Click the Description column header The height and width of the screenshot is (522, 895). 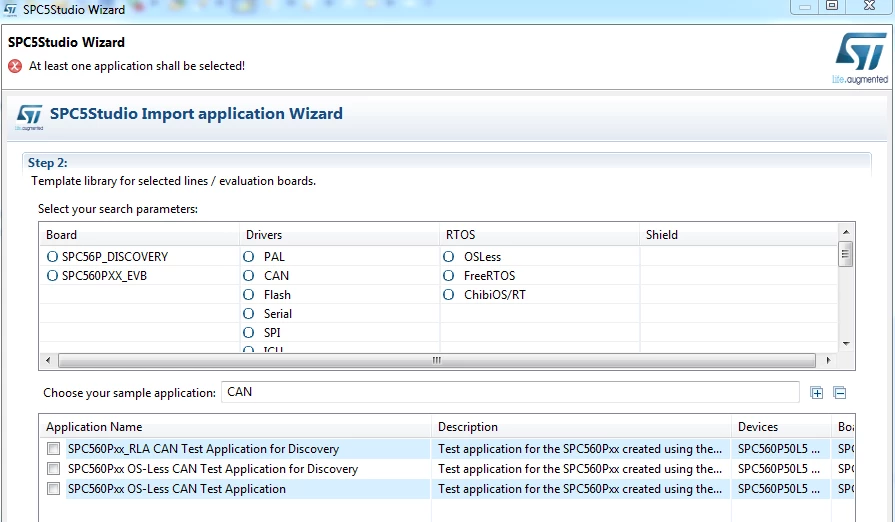point(581,427)
